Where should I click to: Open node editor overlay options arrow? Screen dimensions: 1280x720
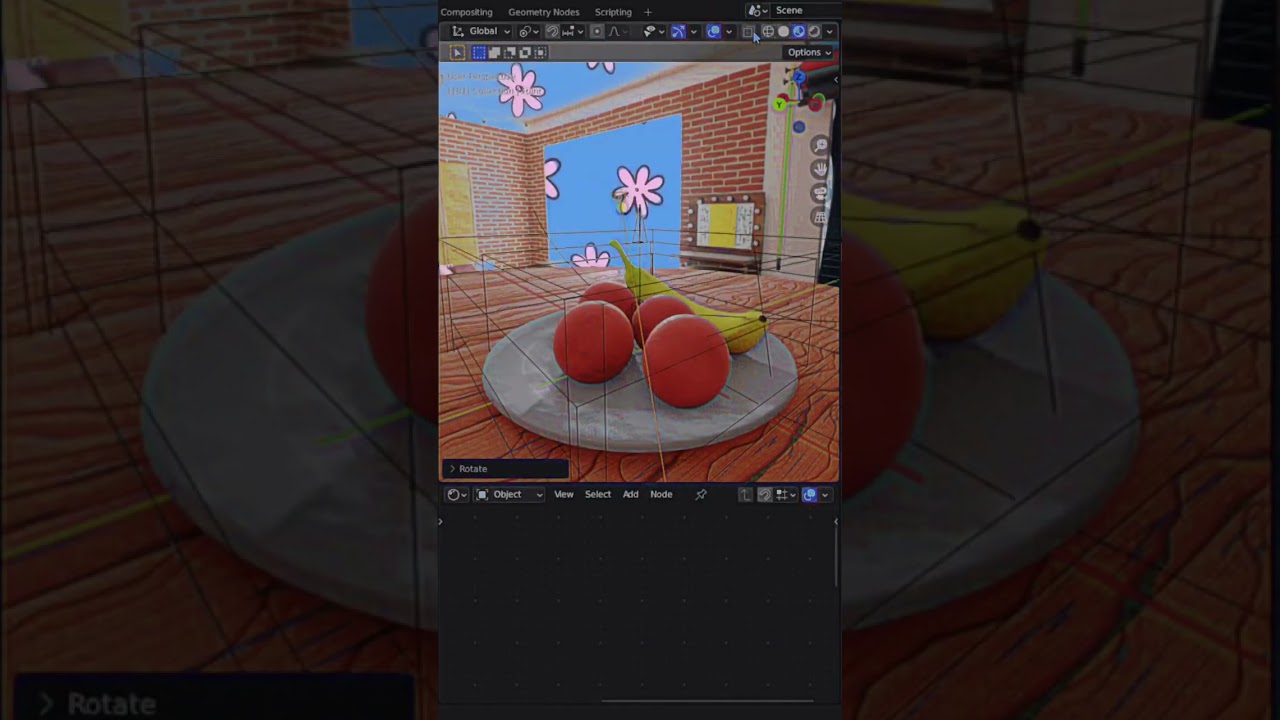(x=825, y=494)
